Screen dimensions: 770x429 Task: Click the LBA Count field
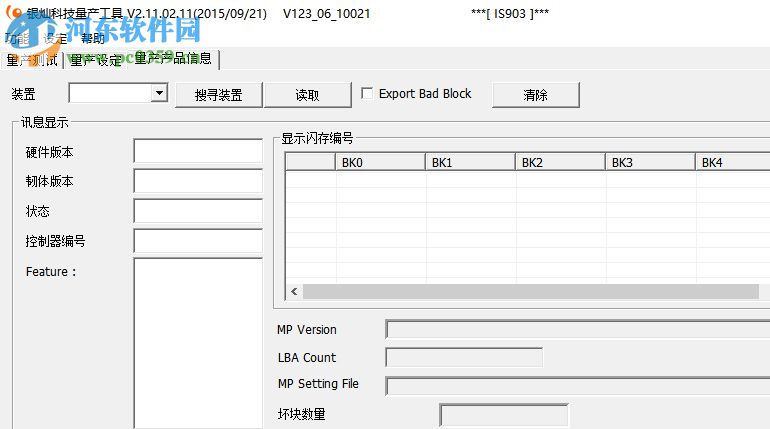(464, 357)
